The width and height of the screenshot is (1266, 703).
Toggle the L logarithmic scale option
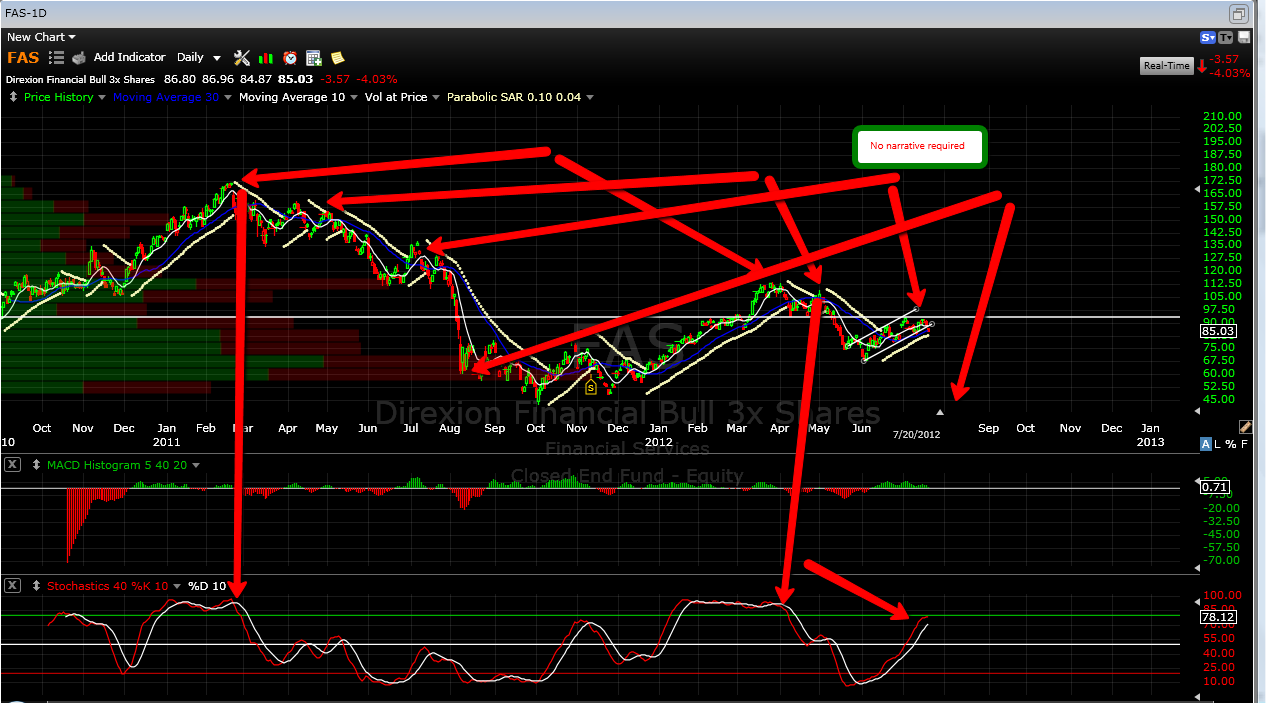tap(1218, 444)
